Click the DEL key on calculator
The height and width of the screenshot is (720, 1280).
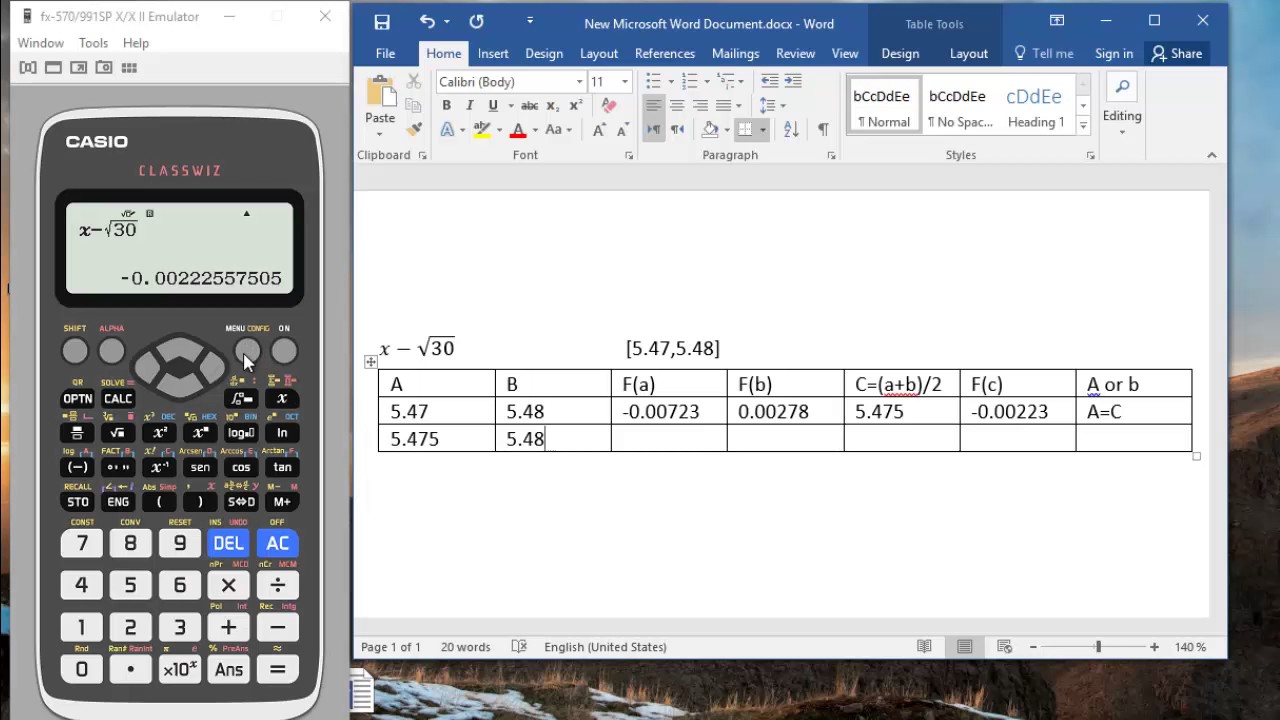pos(228,544)
